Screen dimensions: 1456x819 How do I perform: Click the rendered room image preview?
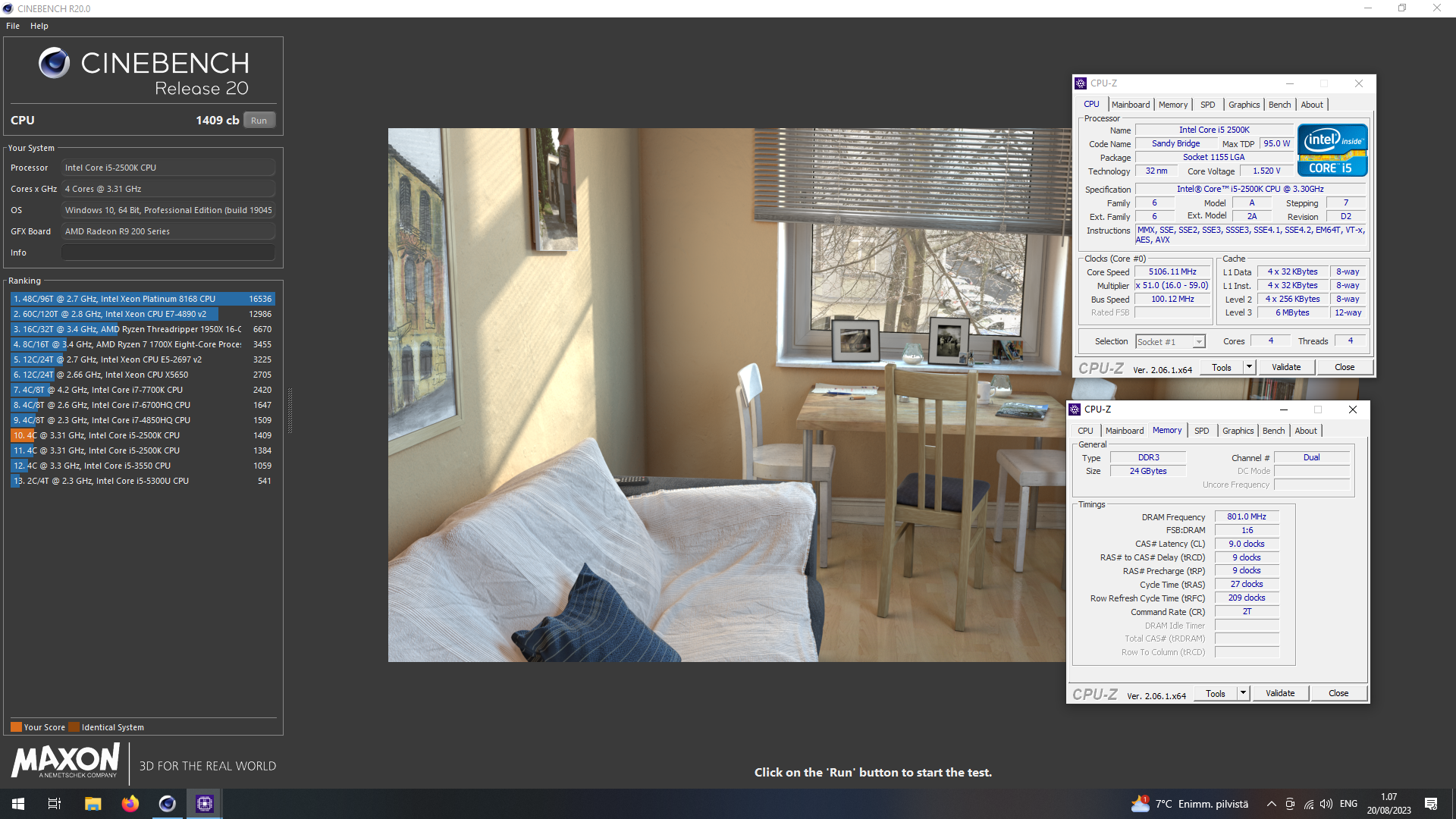[726, 394]
